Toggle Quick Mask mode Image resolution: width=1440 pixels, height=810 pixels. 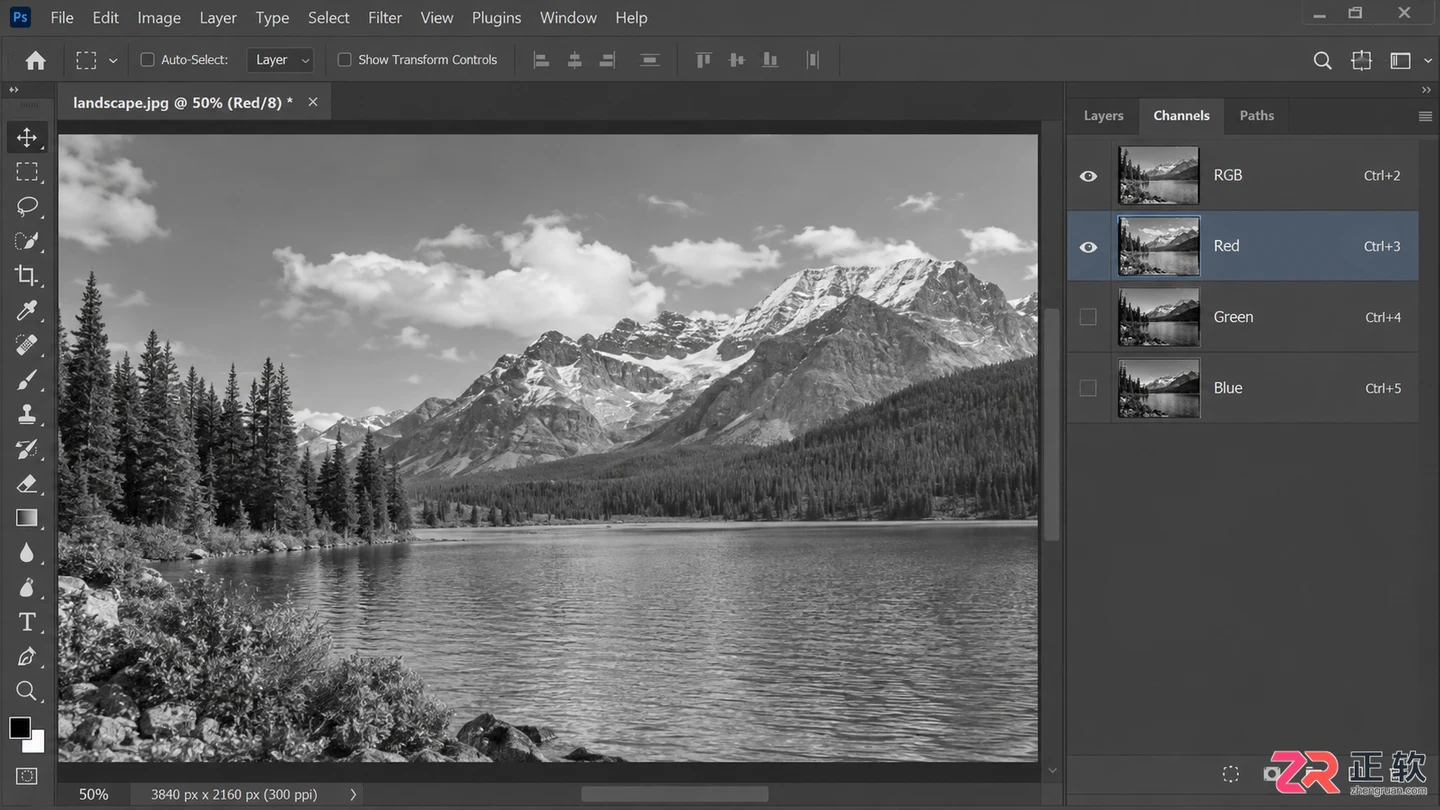[27, 775]
